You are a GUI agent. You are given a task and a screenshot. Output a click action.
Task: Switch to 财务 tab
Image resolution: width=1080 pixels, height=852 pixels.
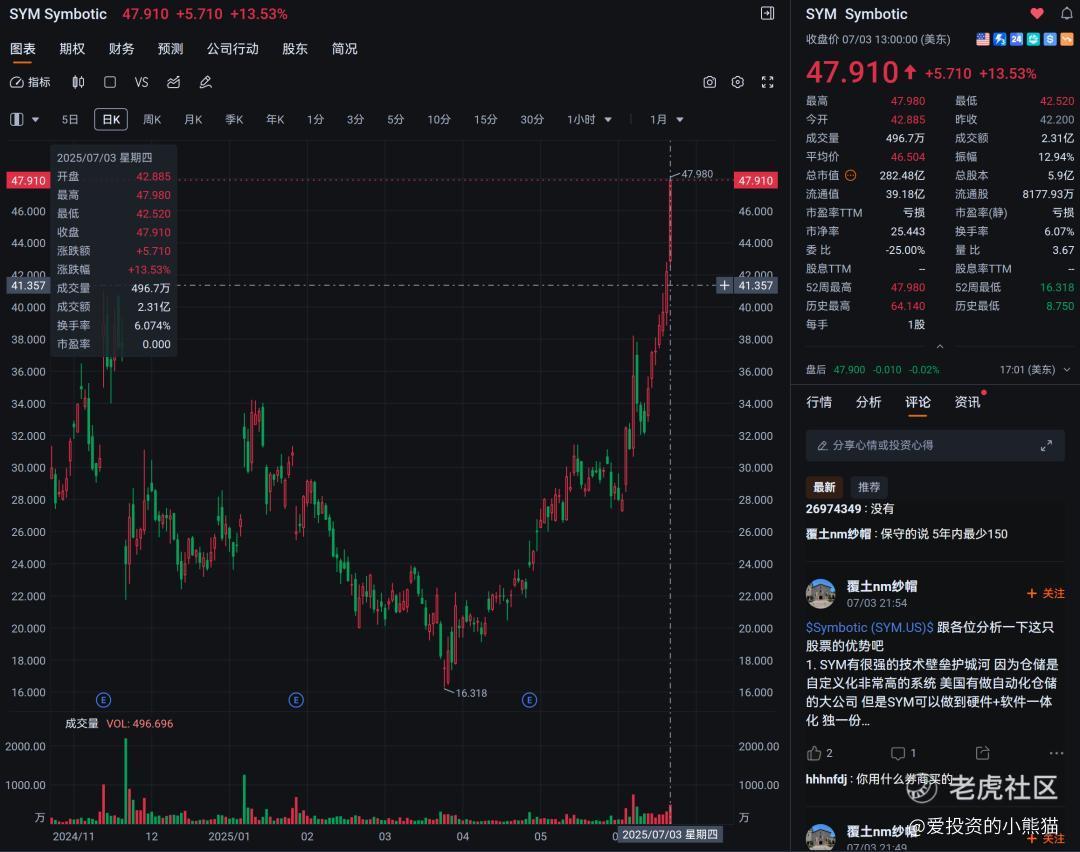click(x=121, y=49)
